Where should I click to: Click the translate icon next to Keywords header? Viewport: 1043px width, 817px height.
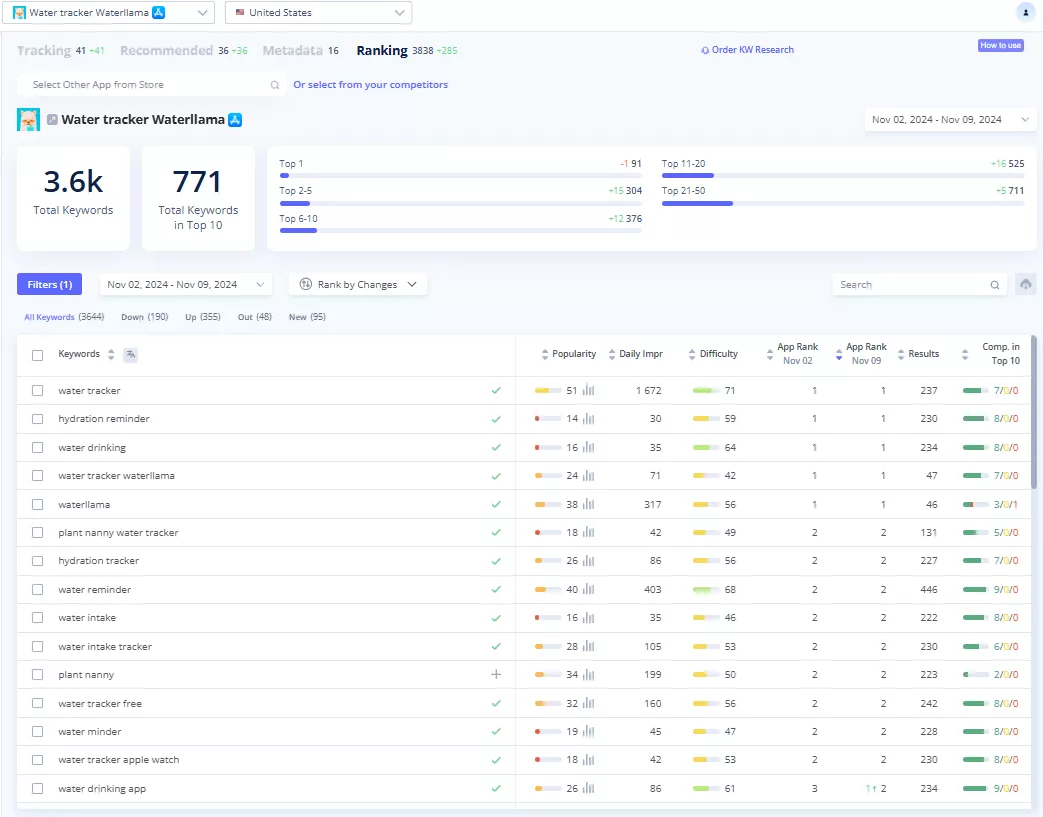130,354
